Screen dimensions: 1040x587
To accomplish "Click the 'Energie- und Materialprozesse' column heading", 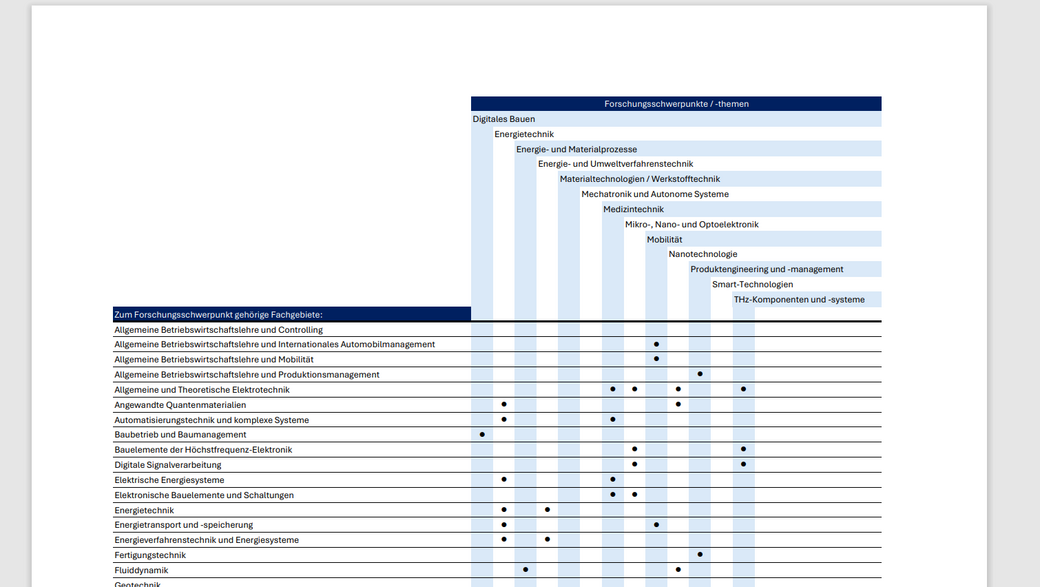I will [x=576, y=149].
